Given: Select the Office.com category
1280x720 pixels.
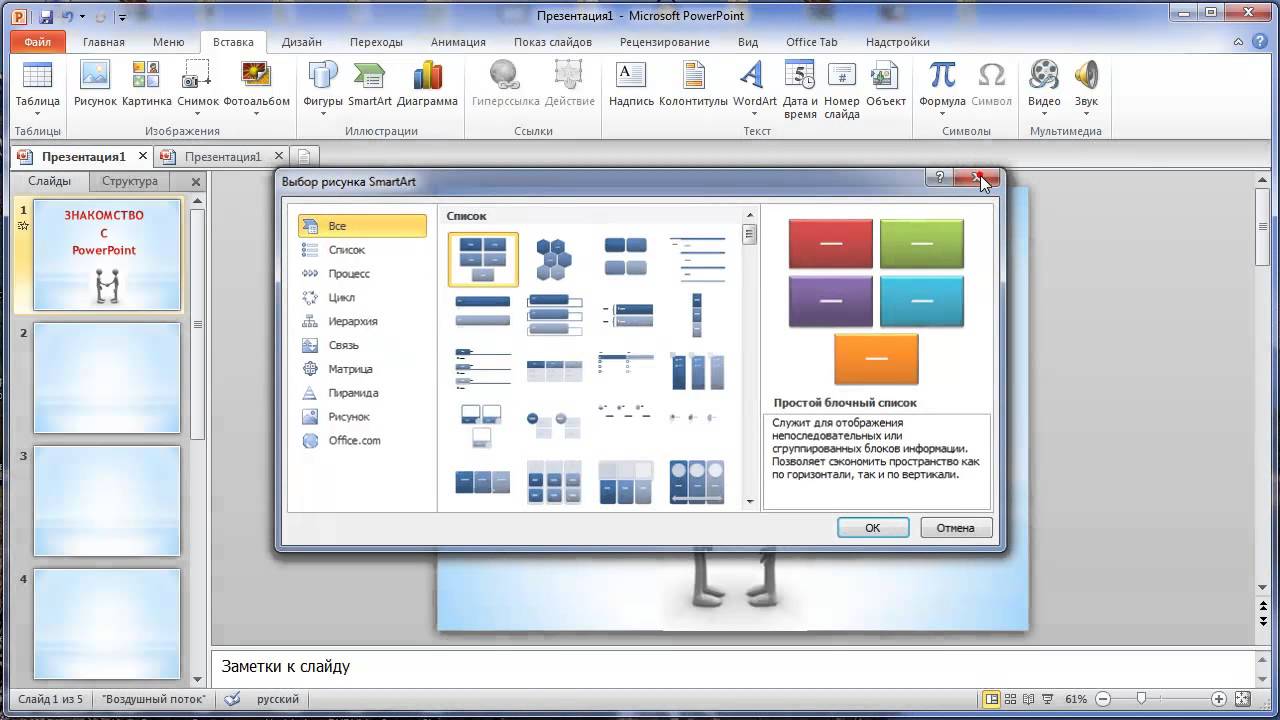Looking at the screenshot, I should point(362,441).
